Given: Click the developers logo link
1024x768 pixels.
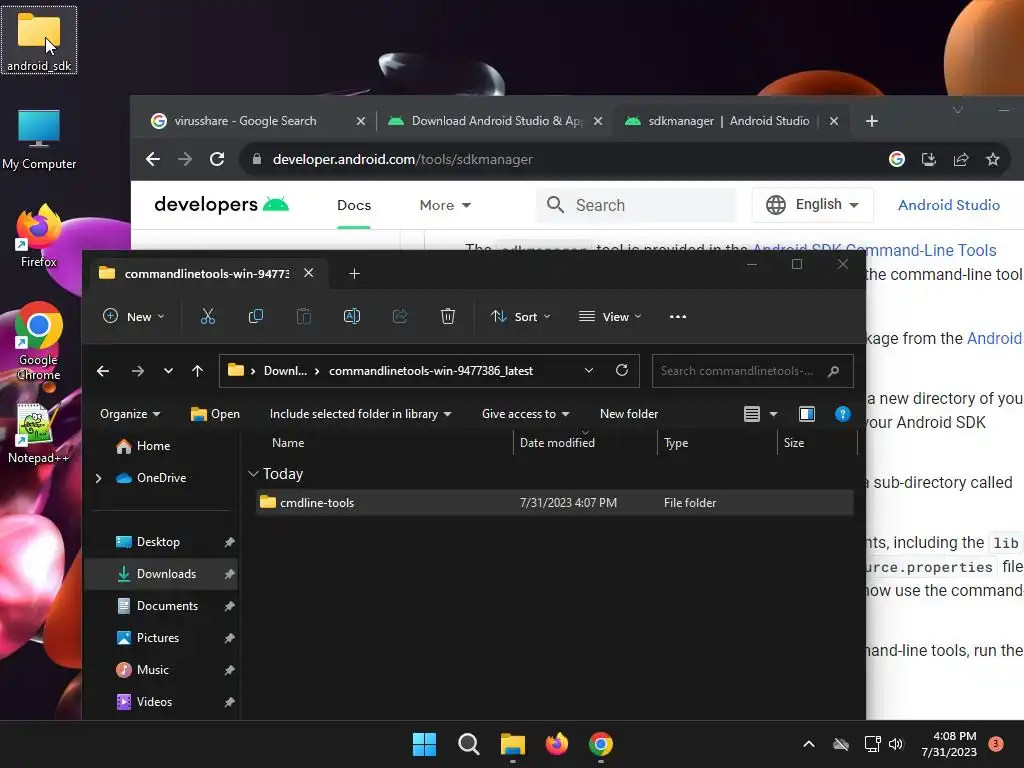Looking at the screenshot, I should [x=221, y=204].
